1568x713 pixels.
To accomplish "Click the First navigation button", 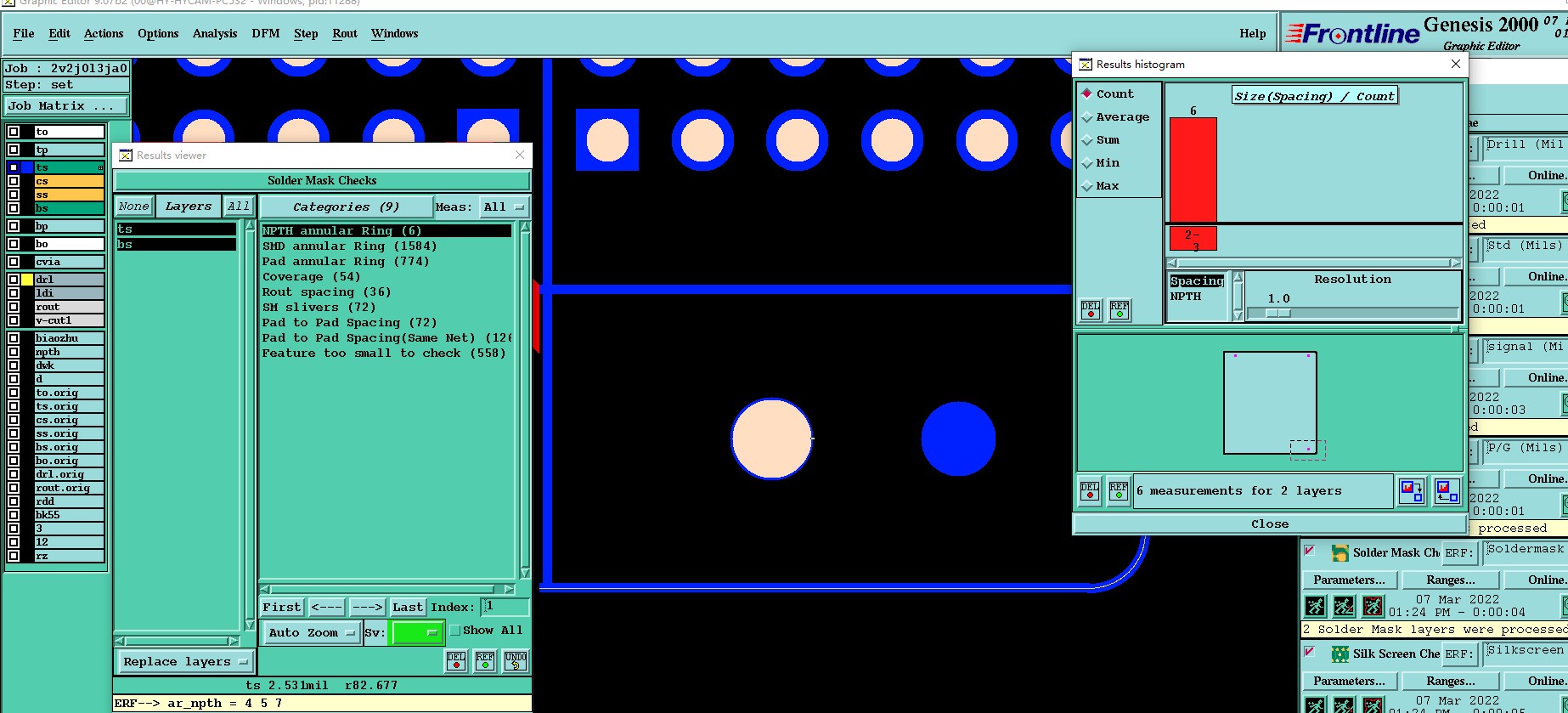I will click(x=281, y=608).
